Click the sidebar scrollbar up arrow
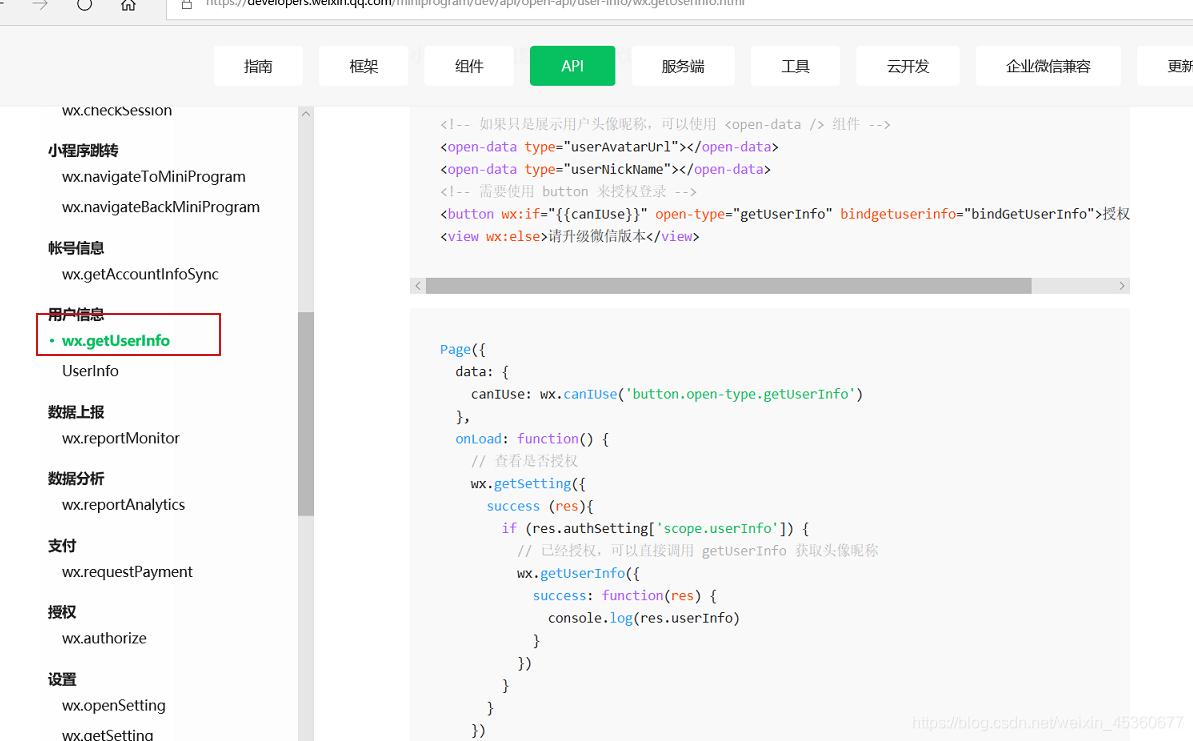Image resolution: width=1193 pixels, height=741 pixels. (306, 113)
